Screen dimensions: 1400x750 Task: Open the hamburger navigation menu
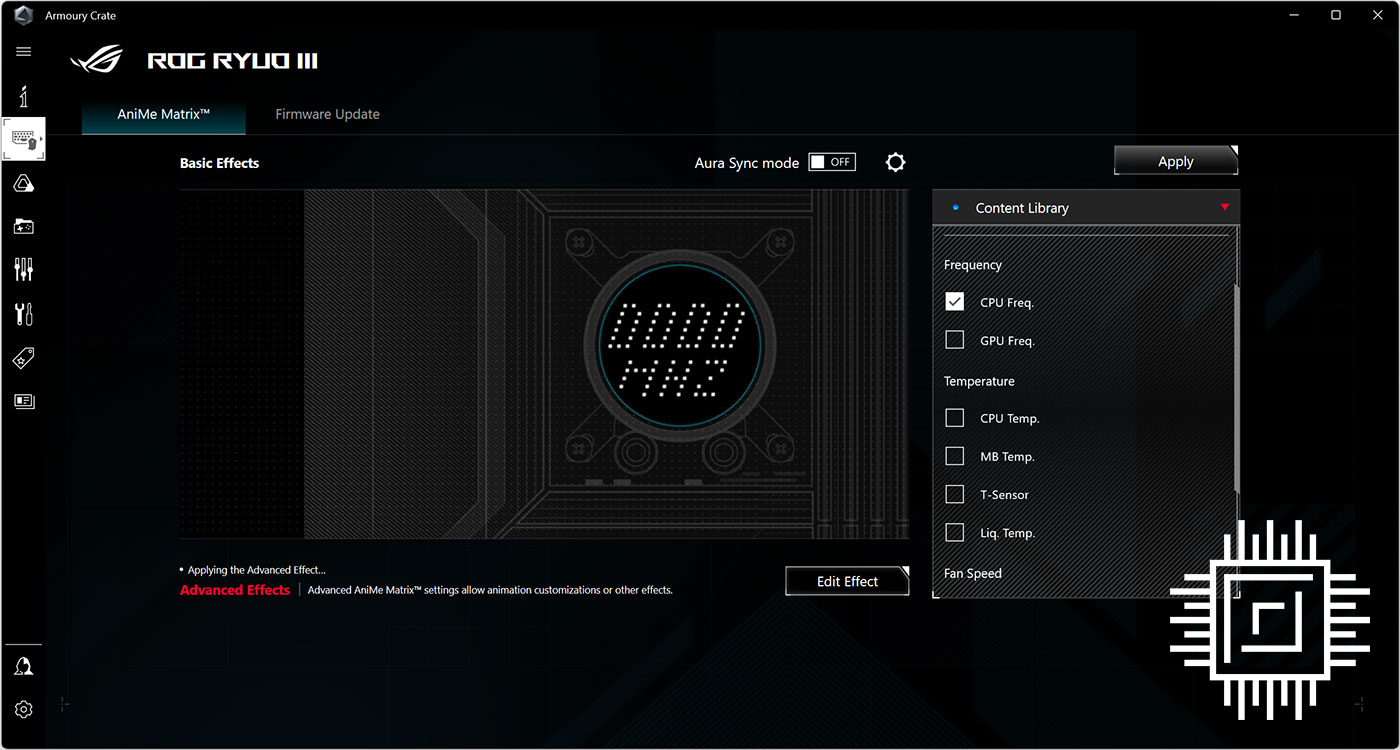(23, 51)
